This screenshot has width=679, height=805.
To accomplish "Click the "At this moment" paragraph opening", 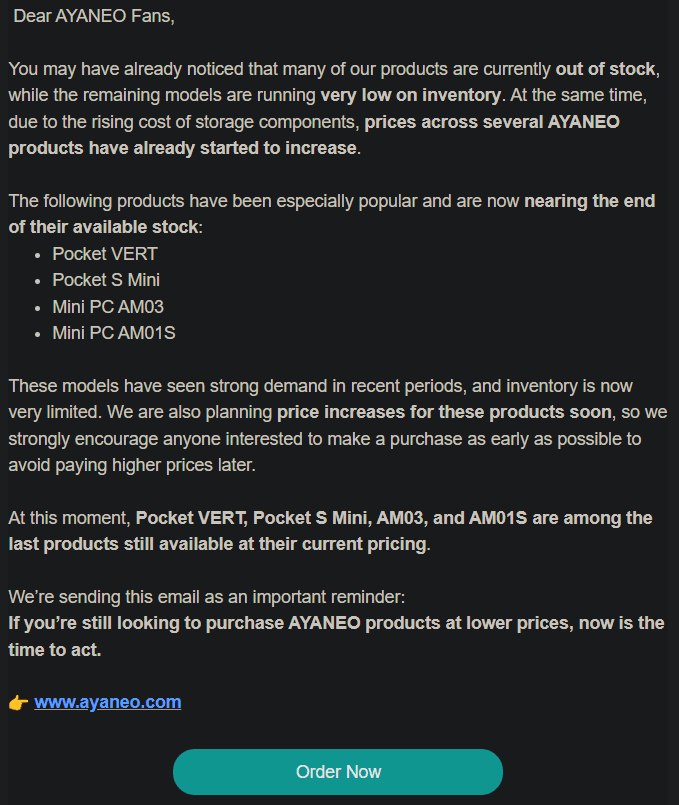I will [x=70, y=518].
